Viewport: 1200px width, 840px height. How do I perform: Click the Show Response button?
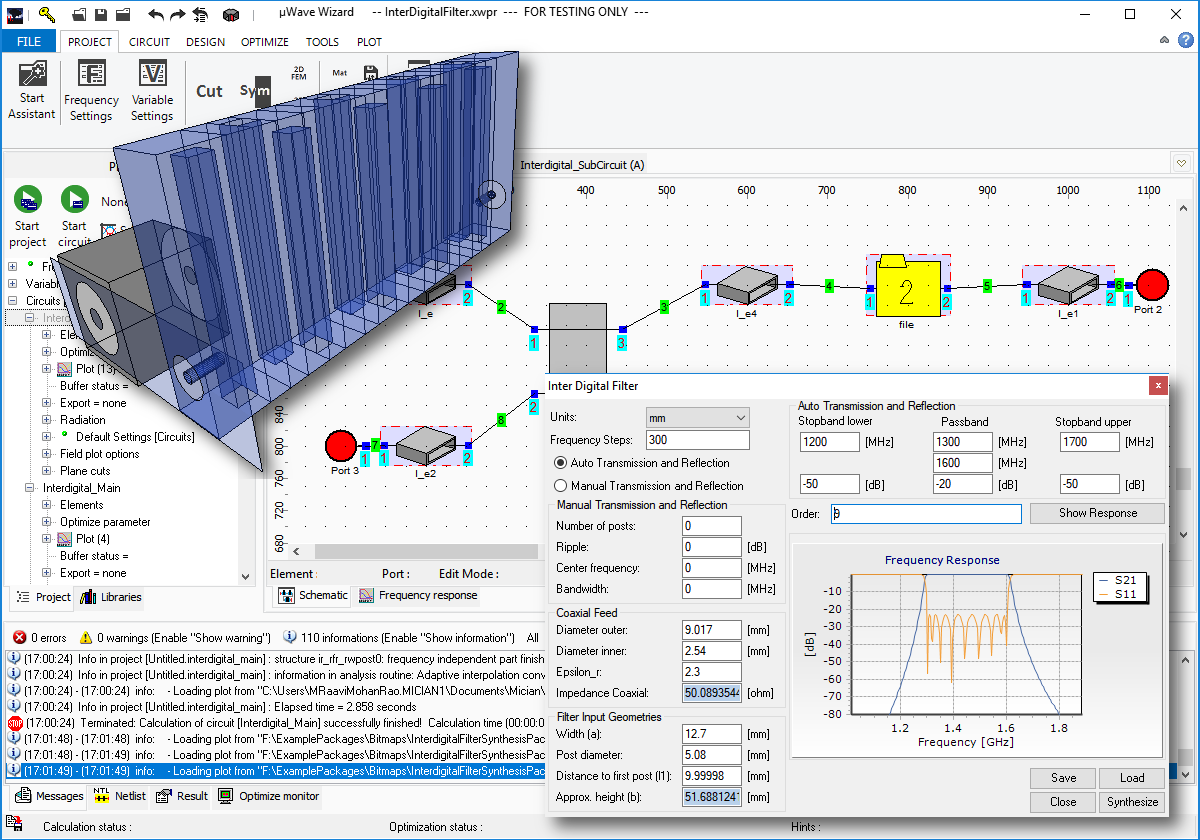click(1098, 513)
